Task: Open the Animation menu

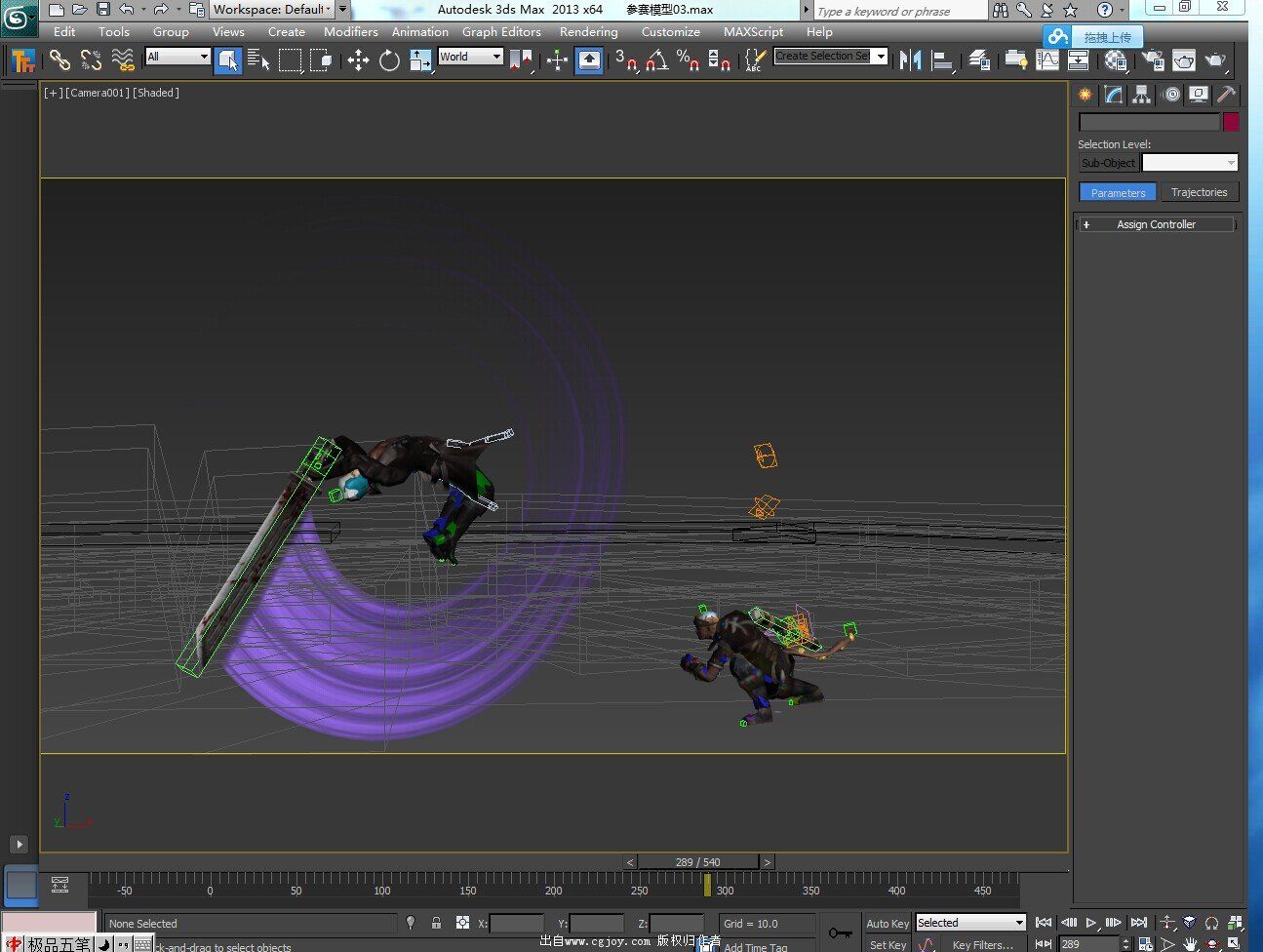Action: 420,32
